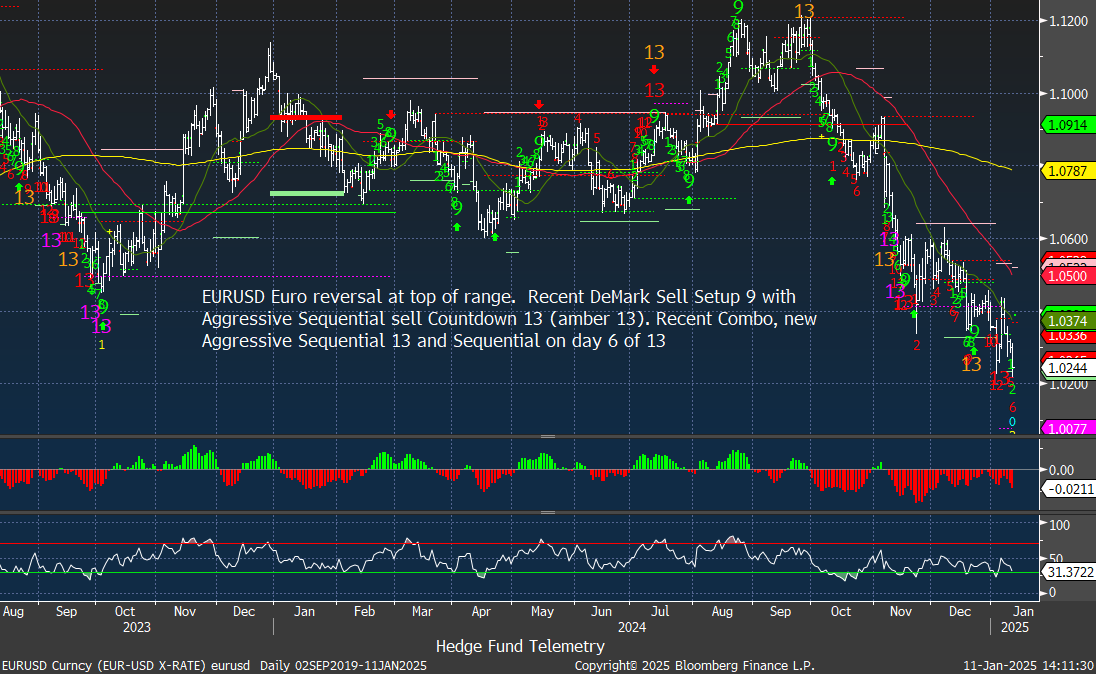Click the 1.0600 price axis tick
Image resolution: width=1096 pixels, height=674 pixels.
tap(1069, 239)
